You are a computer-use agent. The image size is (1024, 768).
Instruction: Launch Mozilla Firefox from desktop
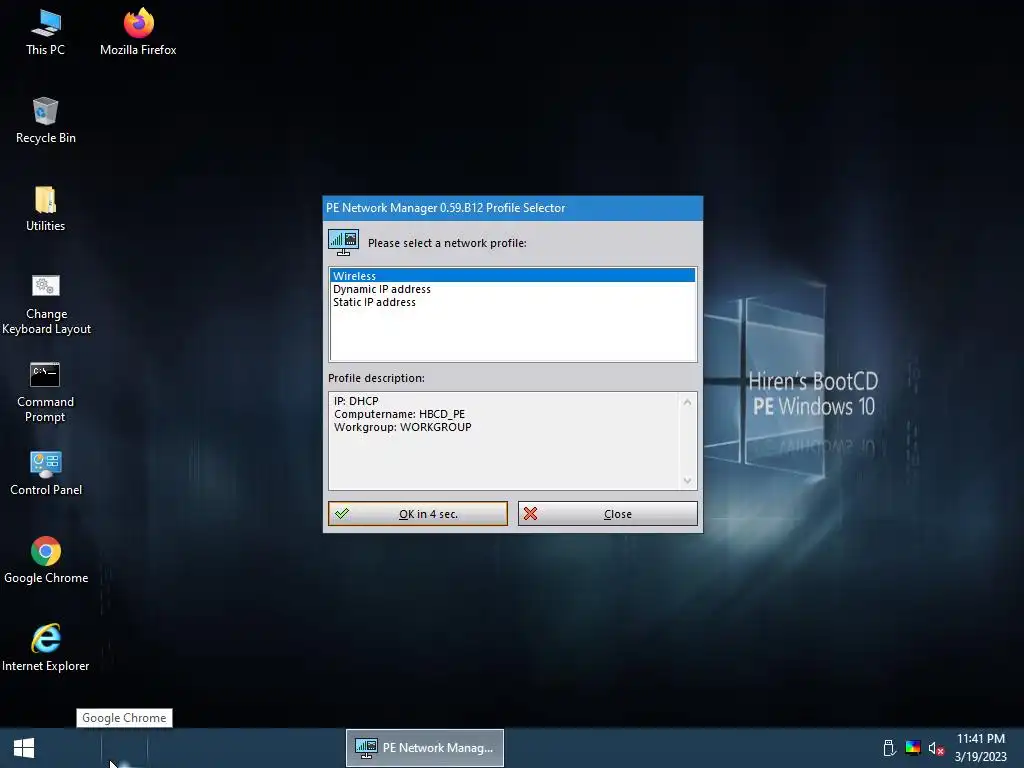pyautogui.click(x=138, y=32)
